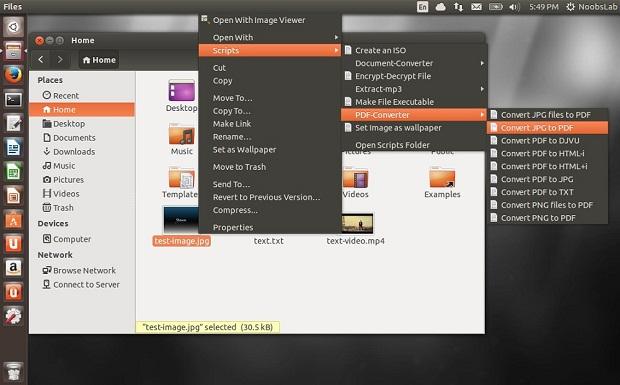Choose Convert JPG files to PDF
Image resolution: width=620 pixels, height=385 pixels.
(548, 115)
